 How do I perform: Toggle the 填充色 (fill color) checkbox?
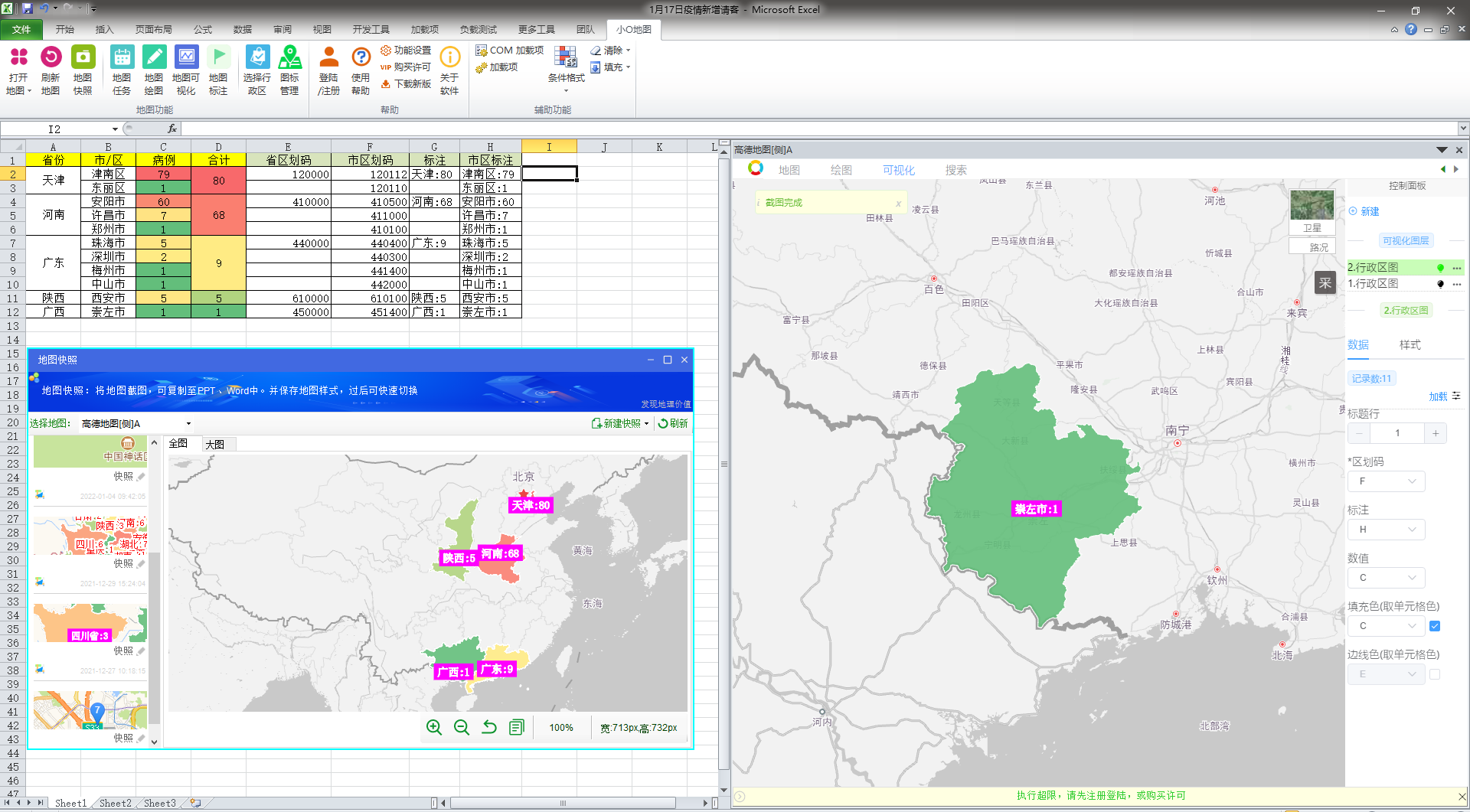1435,626
